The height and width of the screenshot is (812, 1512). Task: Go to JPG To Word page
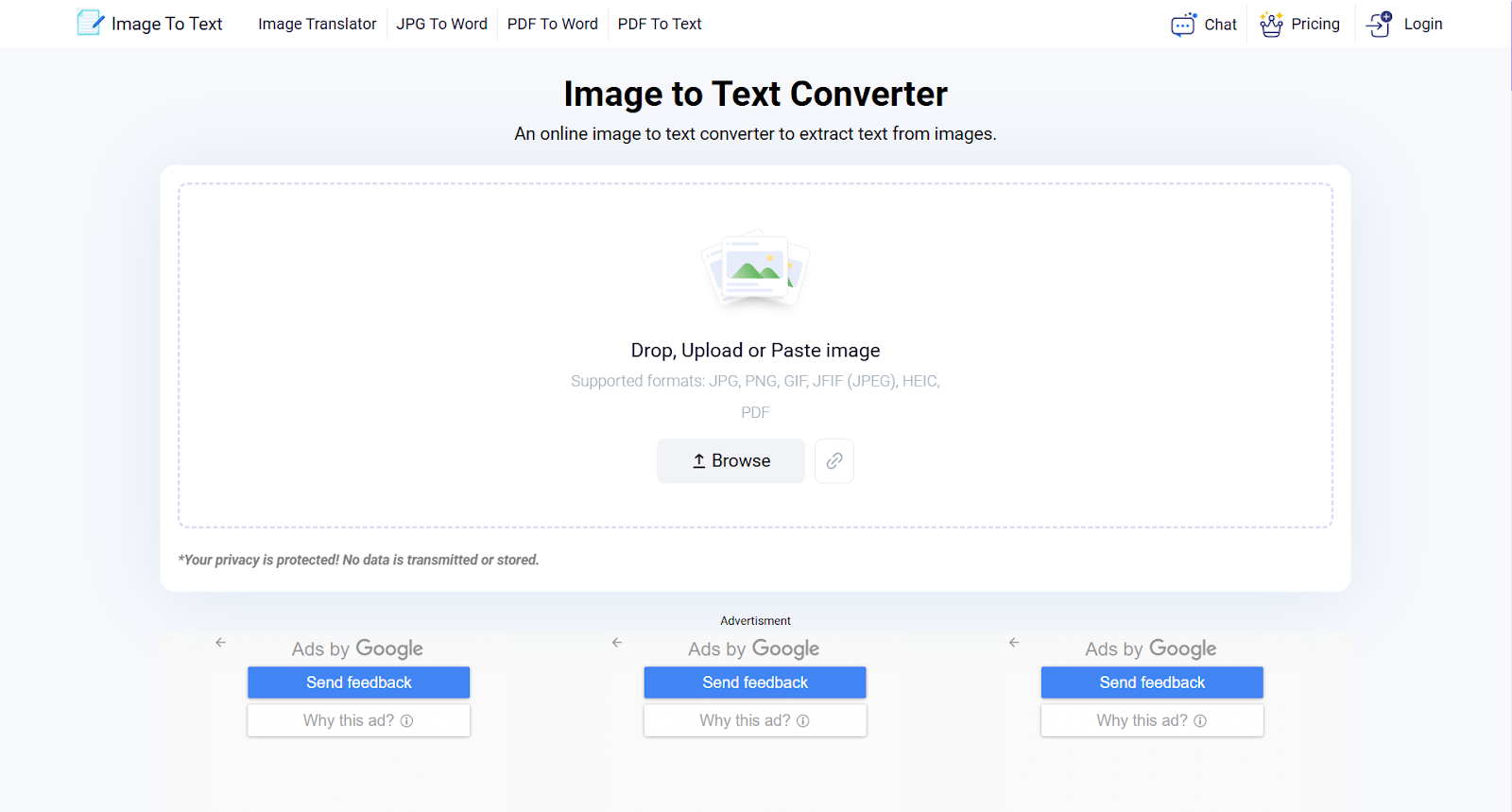tap(441, 25)
